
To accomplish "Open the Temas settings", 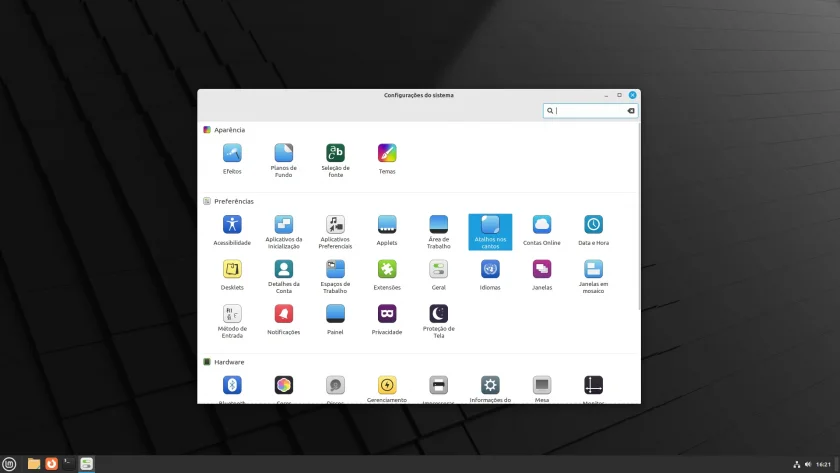I will point(387,159).
